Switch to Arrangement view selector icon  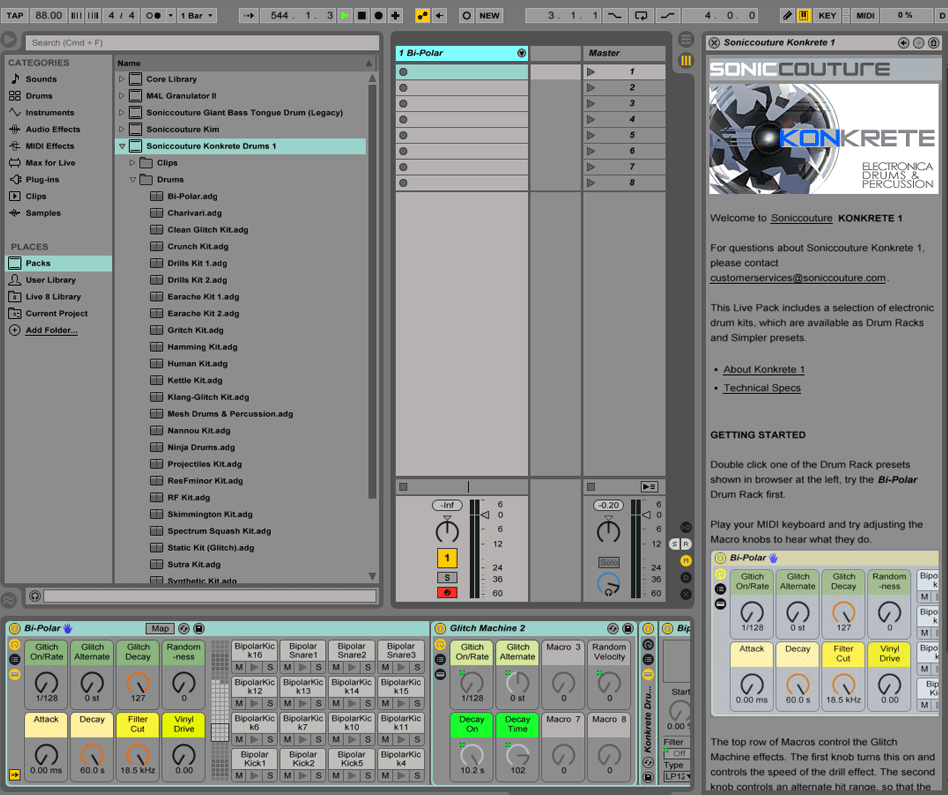pyautogui.click(x=686, y=40)
